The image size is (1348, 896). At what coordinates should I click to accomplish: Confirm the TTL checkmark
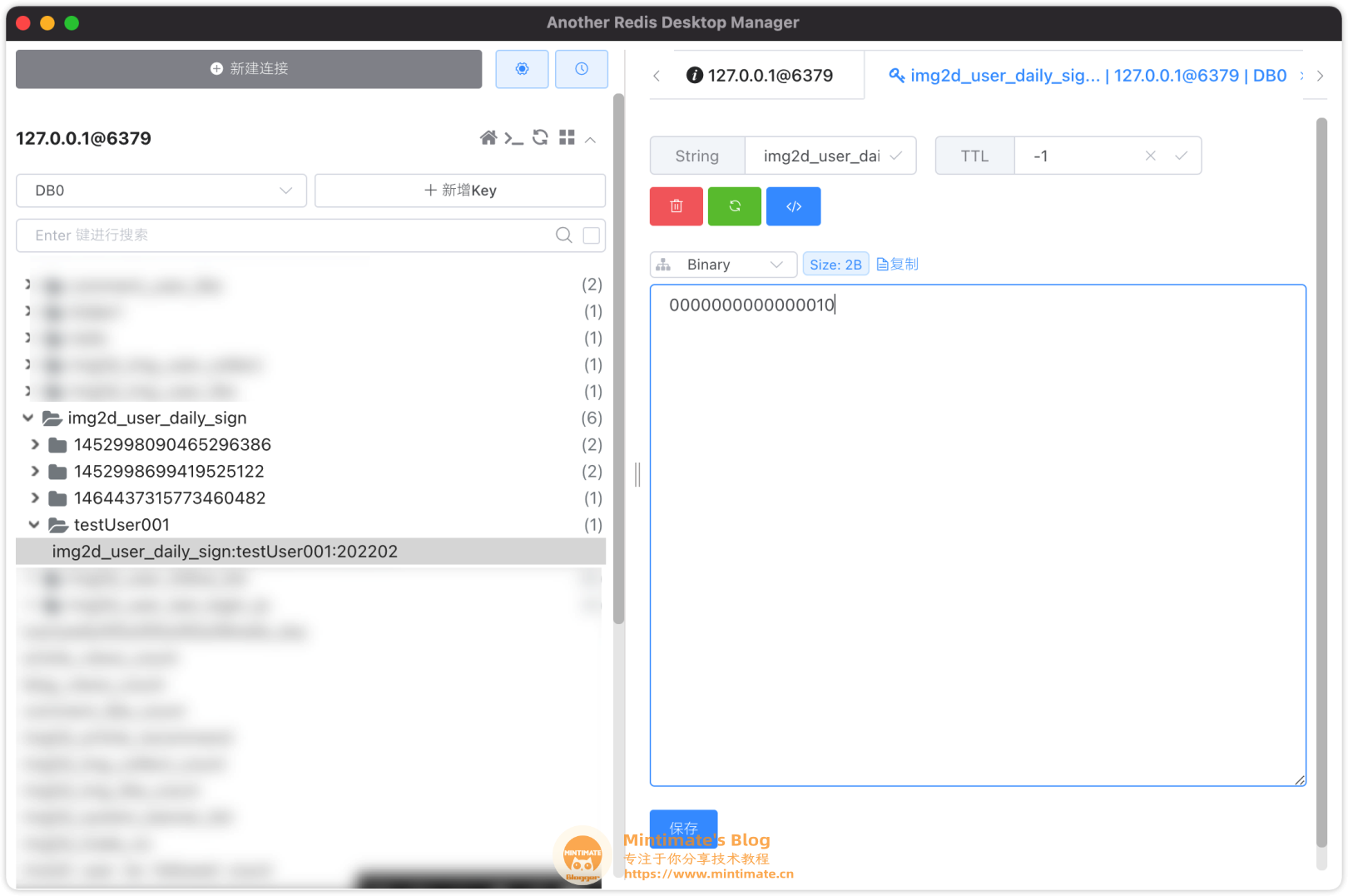coord(1181,156)
